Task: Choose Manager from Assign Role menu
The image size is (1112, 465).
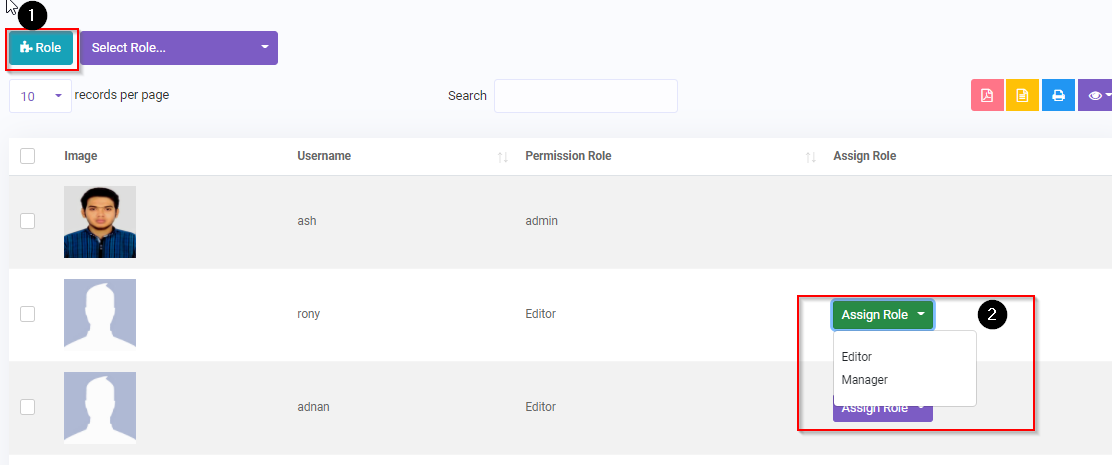Action: (864, 380)
